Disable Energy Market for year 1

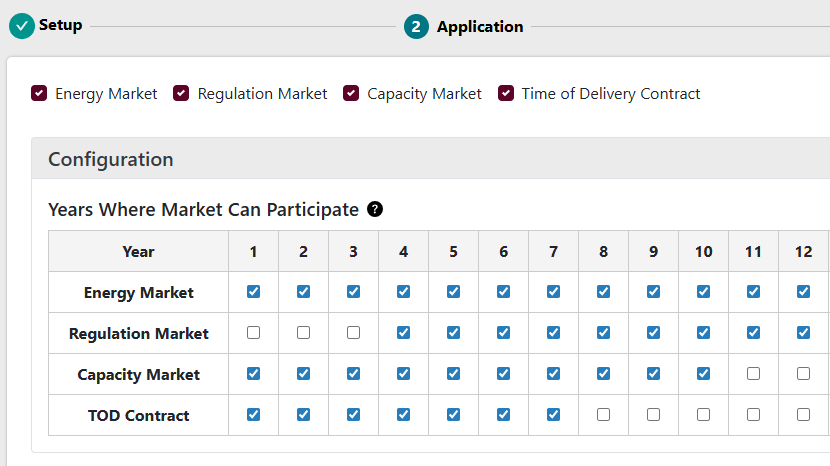coord(253,292)
